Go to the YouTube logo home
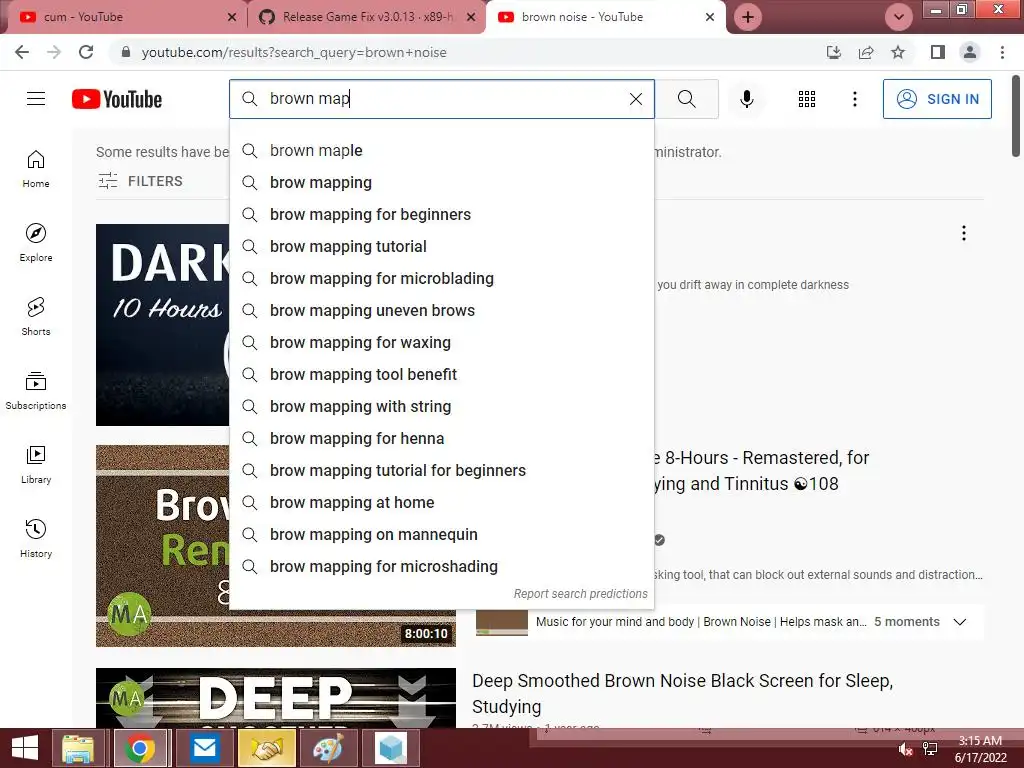This screenshot has height=768, width=1024. [x=117, y=99]
